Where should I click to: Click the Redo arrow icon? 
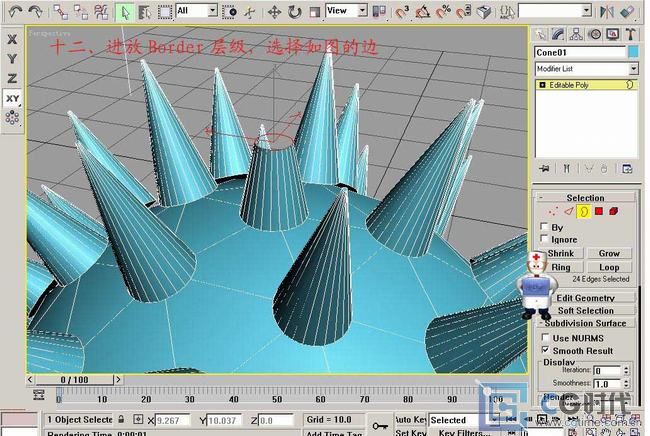(x=35, y=11)
